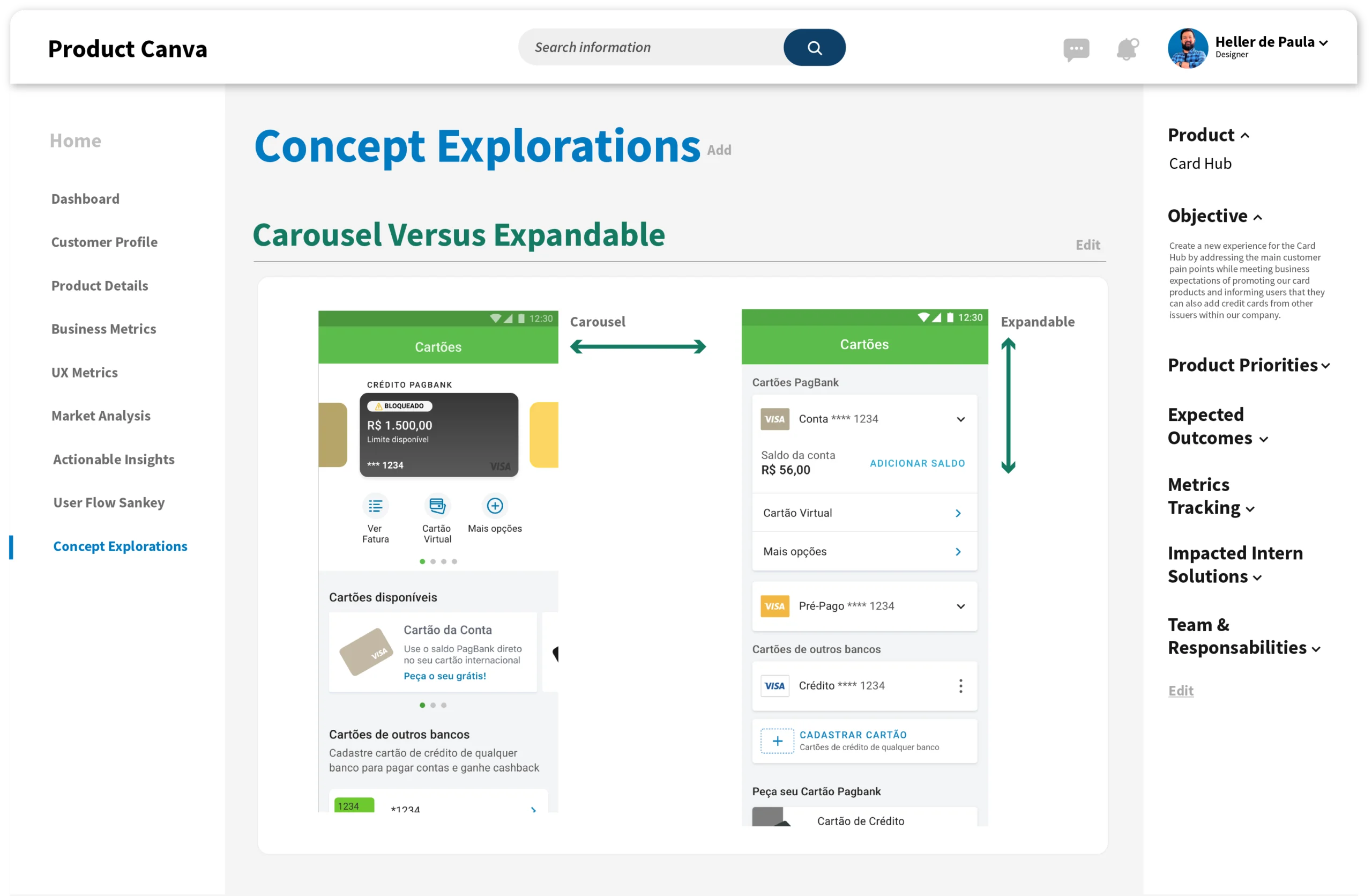Select Concept Explorations in the sidebar
The width and height of the screenshot is (1372, 896).
[121, 546]
